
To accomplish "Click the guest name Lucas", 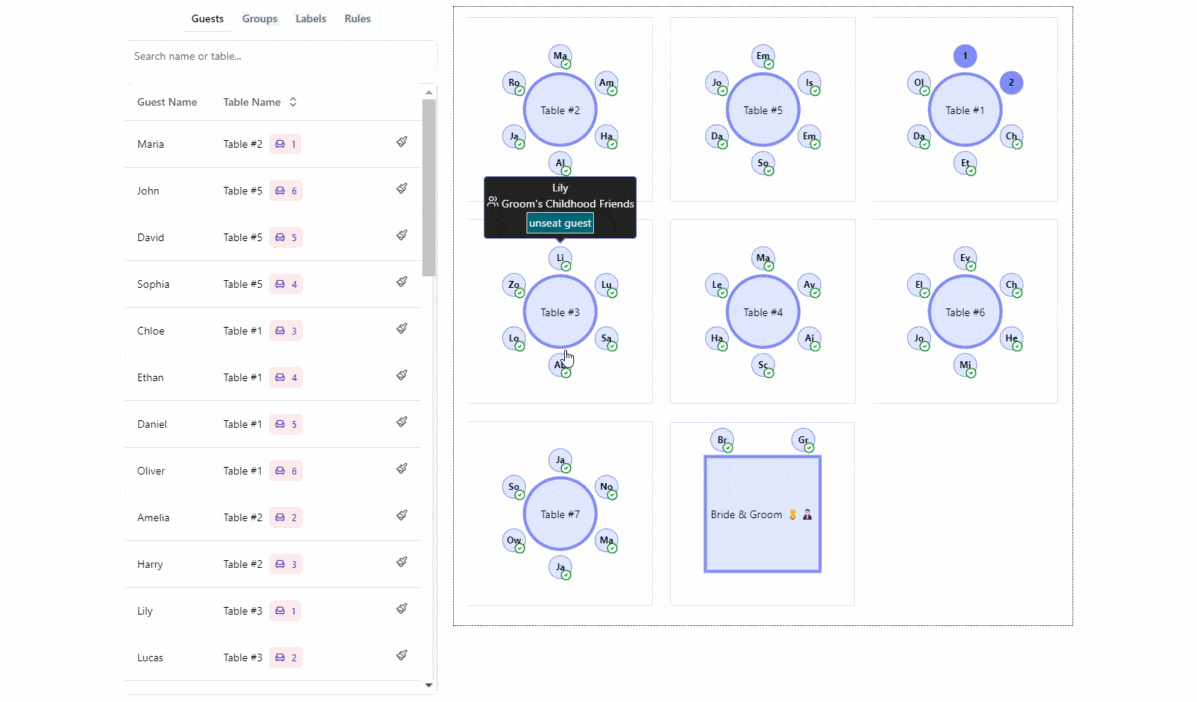I will click(x=150, y=658).
